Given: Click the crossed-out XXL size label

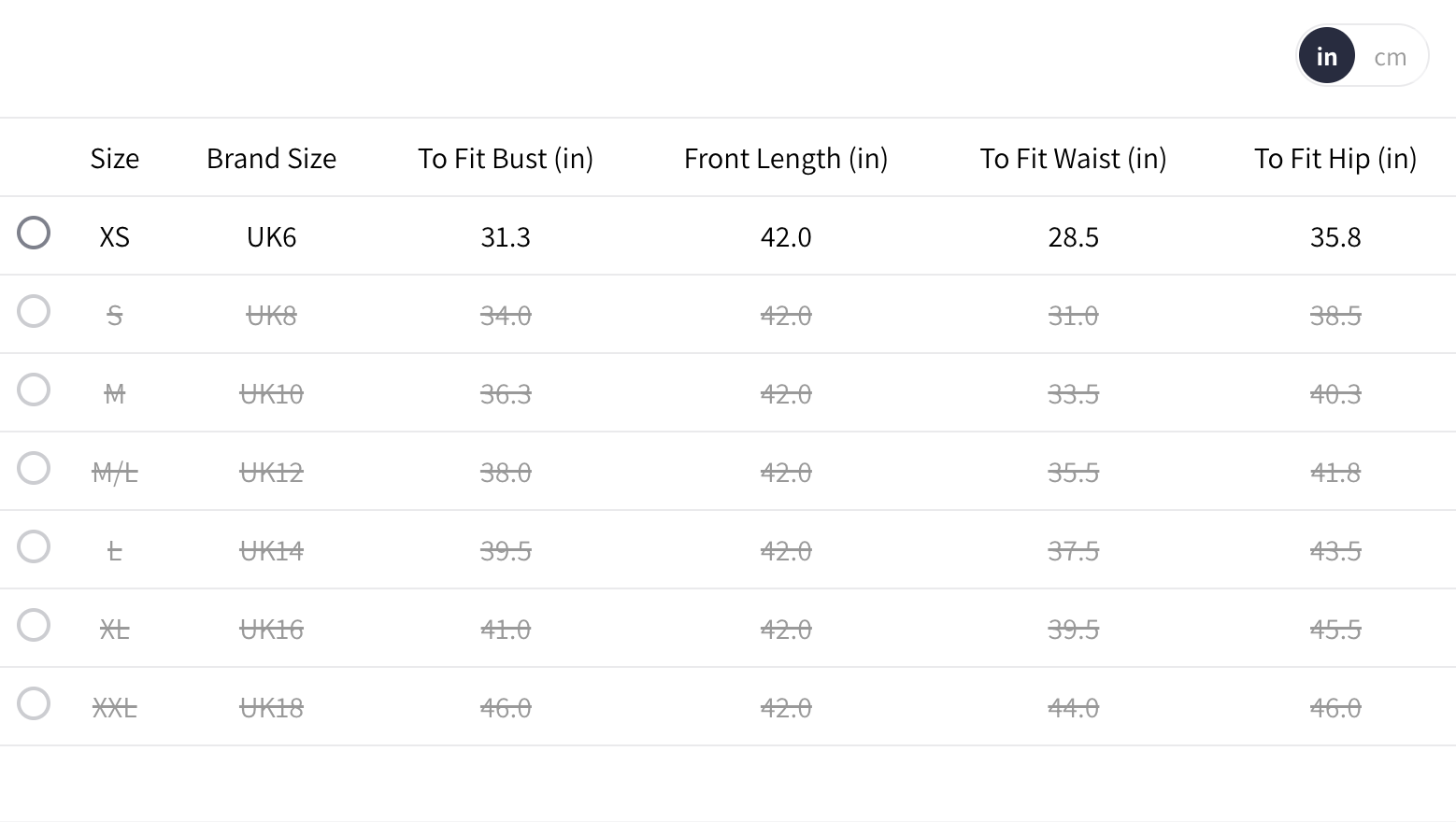Looking at the screenshot, I should tap(115, 708).
